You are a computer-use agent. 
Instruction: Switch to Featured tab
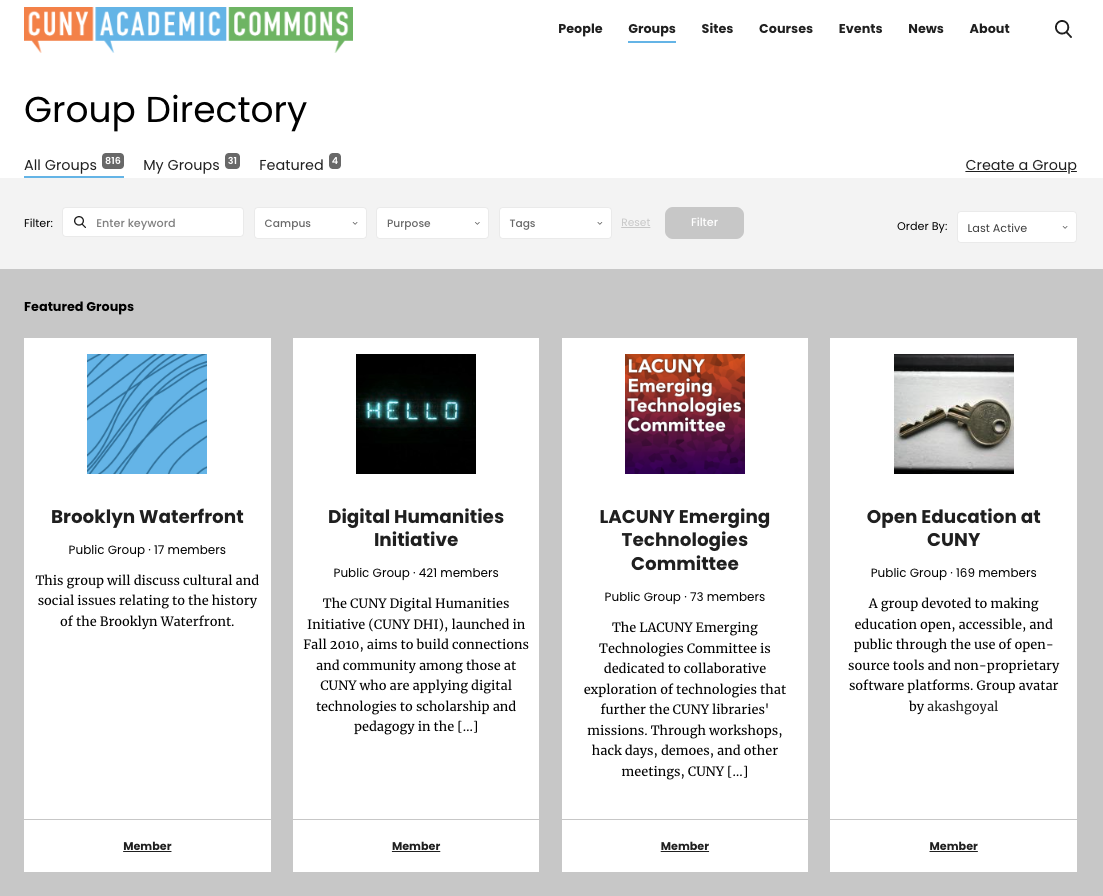click(291, 165)
